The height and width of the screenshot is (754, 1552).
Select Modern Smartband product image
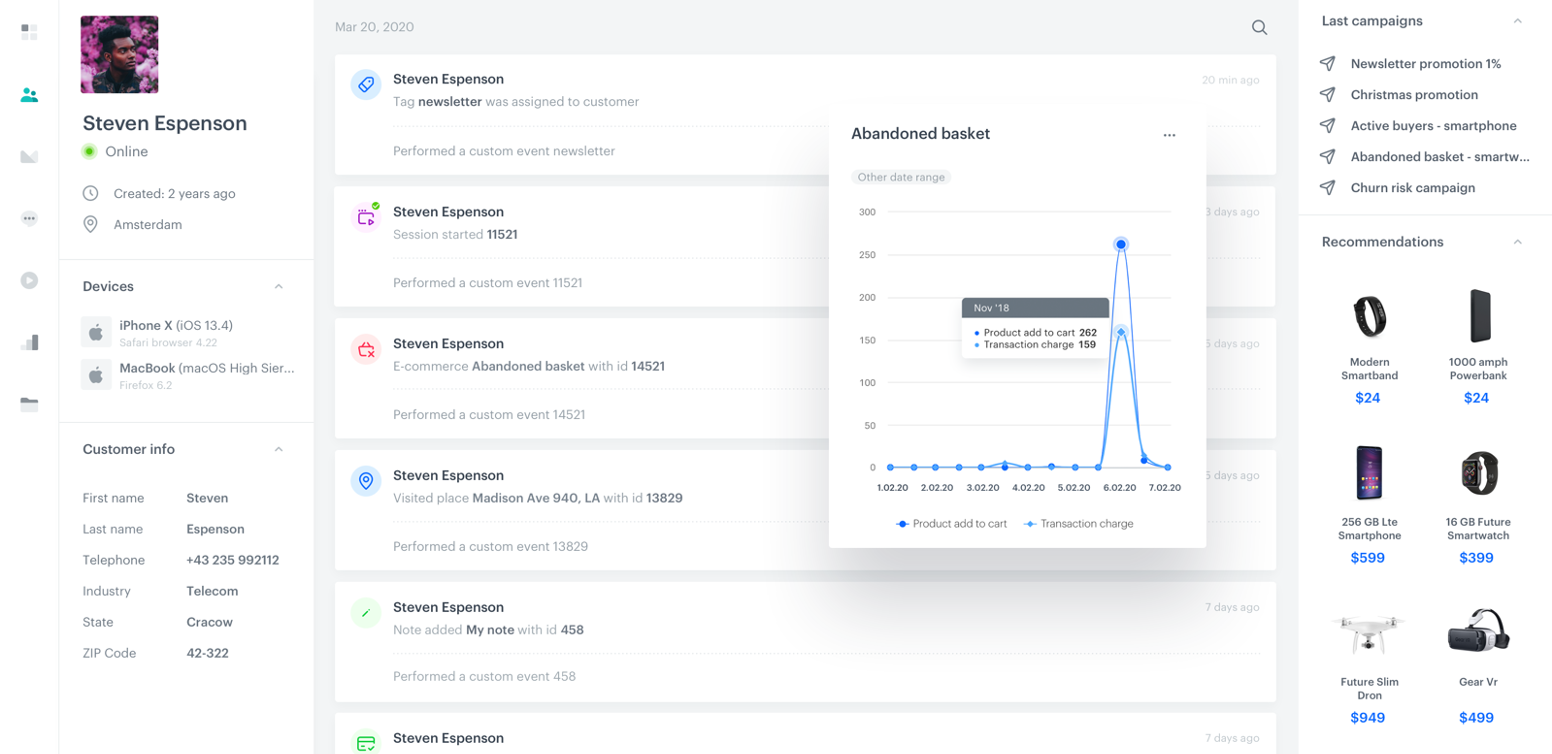[1368, 316]
